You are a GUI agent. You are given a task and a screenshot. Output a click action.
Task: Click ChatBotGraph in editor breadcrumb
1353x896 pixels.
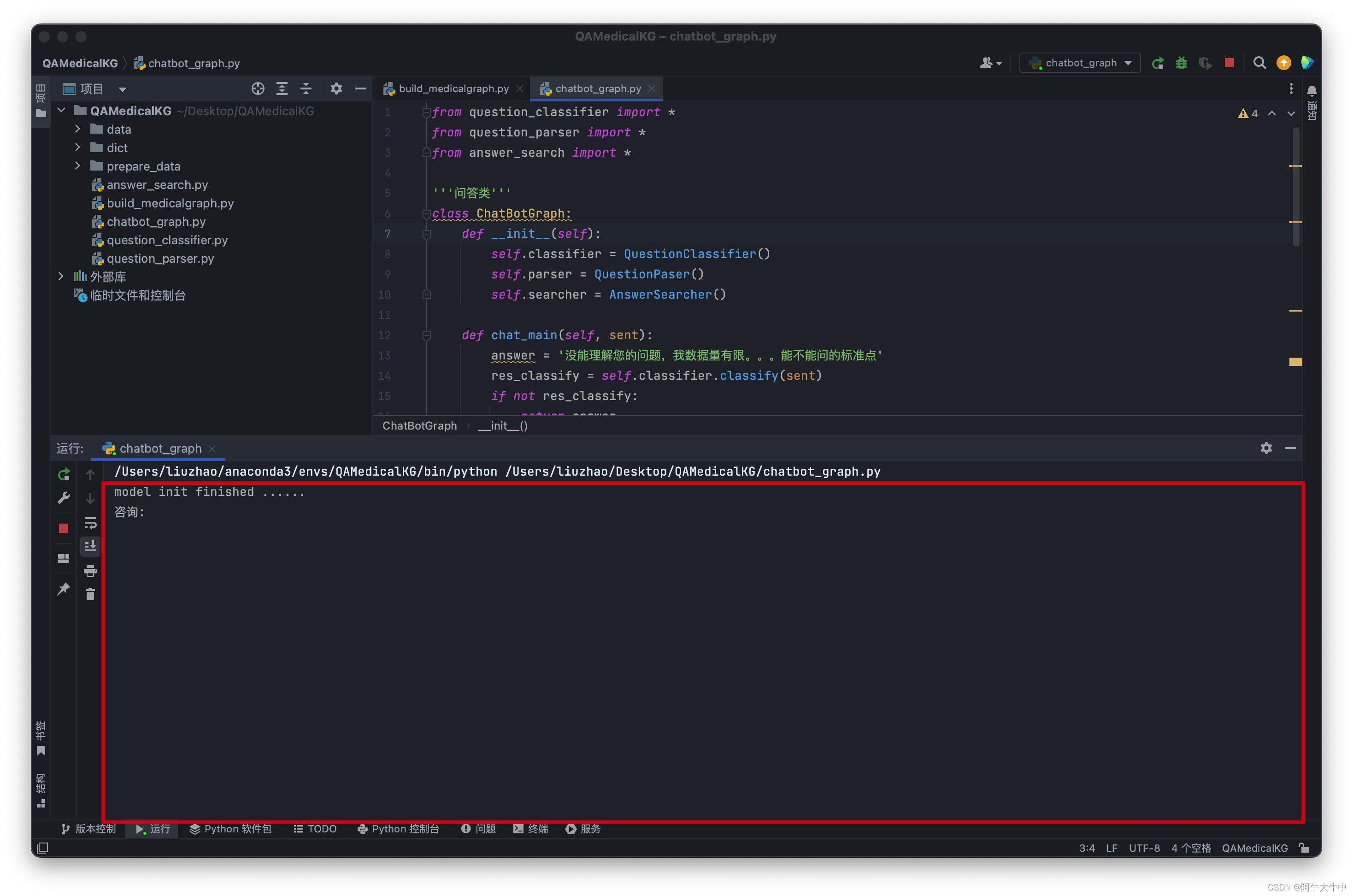[x=419, y=426]
